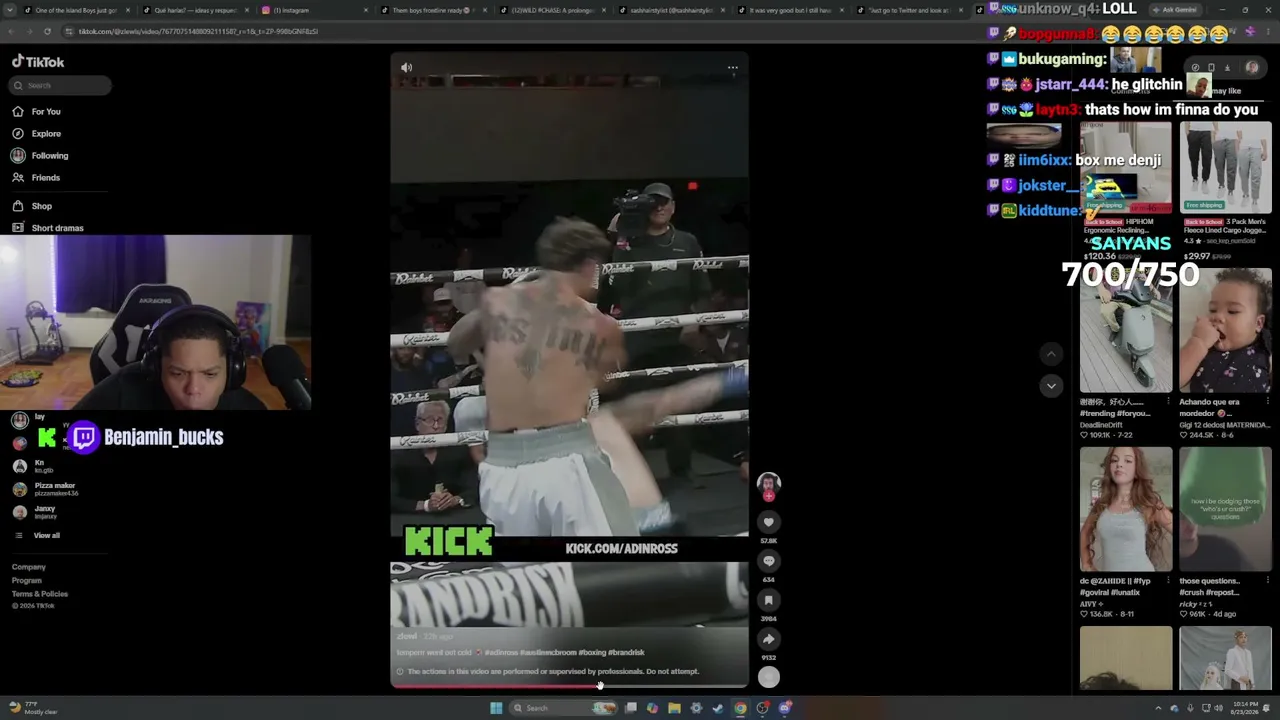Open options for 'Achando que era' video
This screenshot has width=1280, height=720.
pyautogui.click(x=1268, y=402)
